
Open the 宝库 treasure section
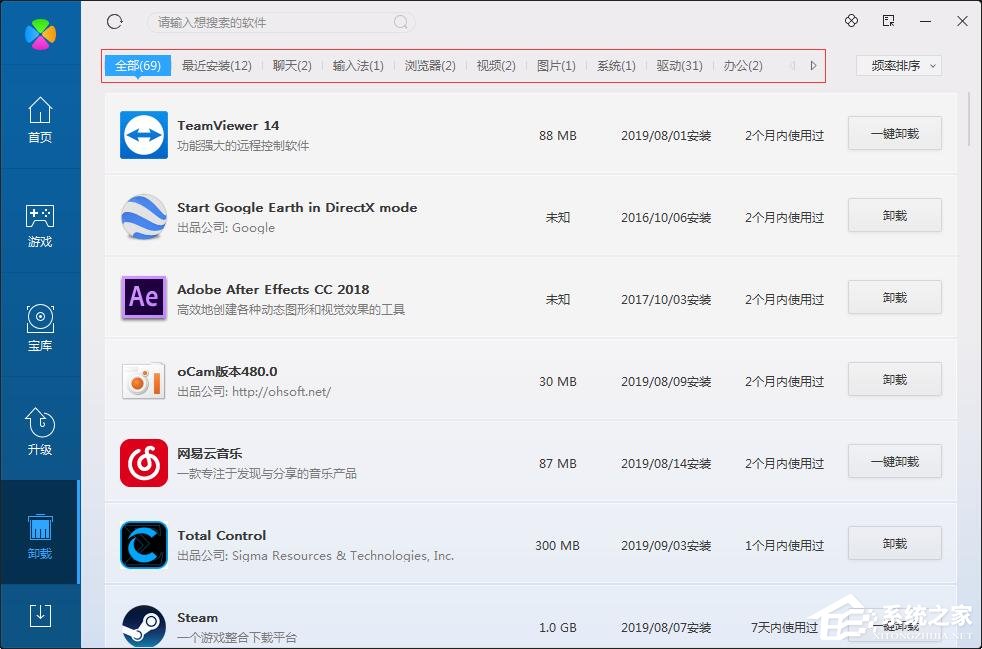40,328
